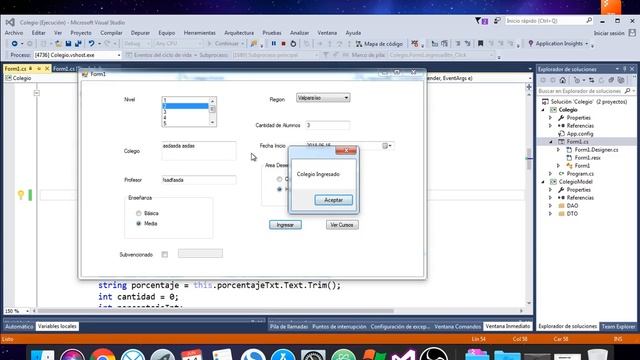Click the Ingresar button in Form1

(x=285, y=225)
